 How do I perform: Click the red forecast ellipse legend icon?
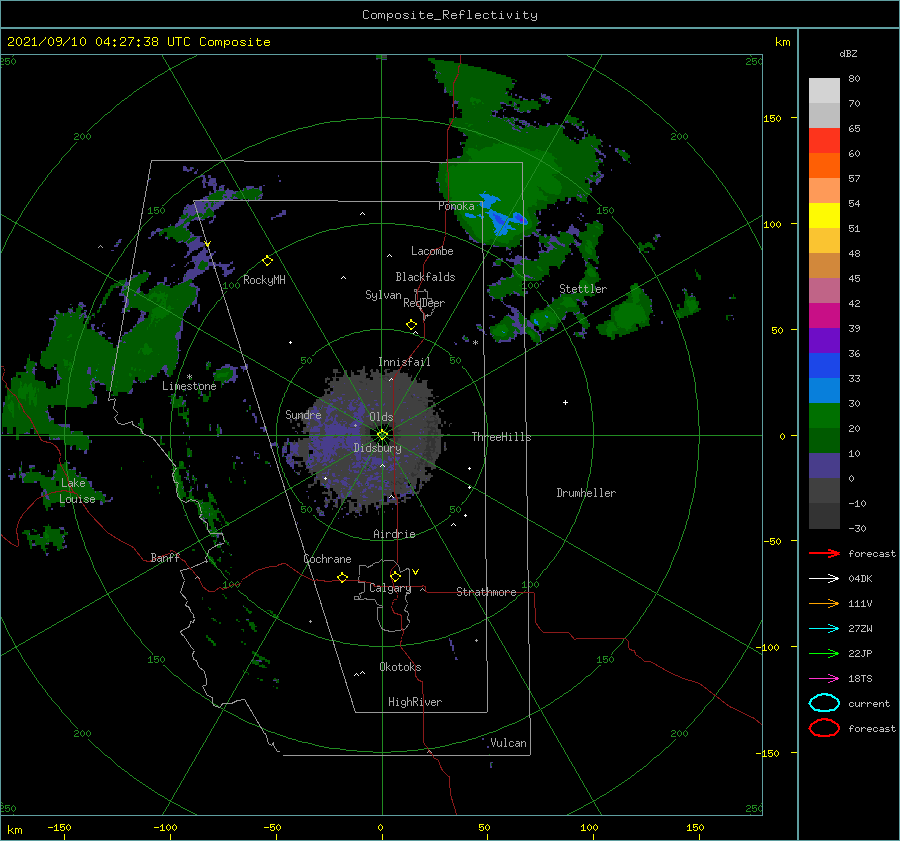tap(824, 728)
